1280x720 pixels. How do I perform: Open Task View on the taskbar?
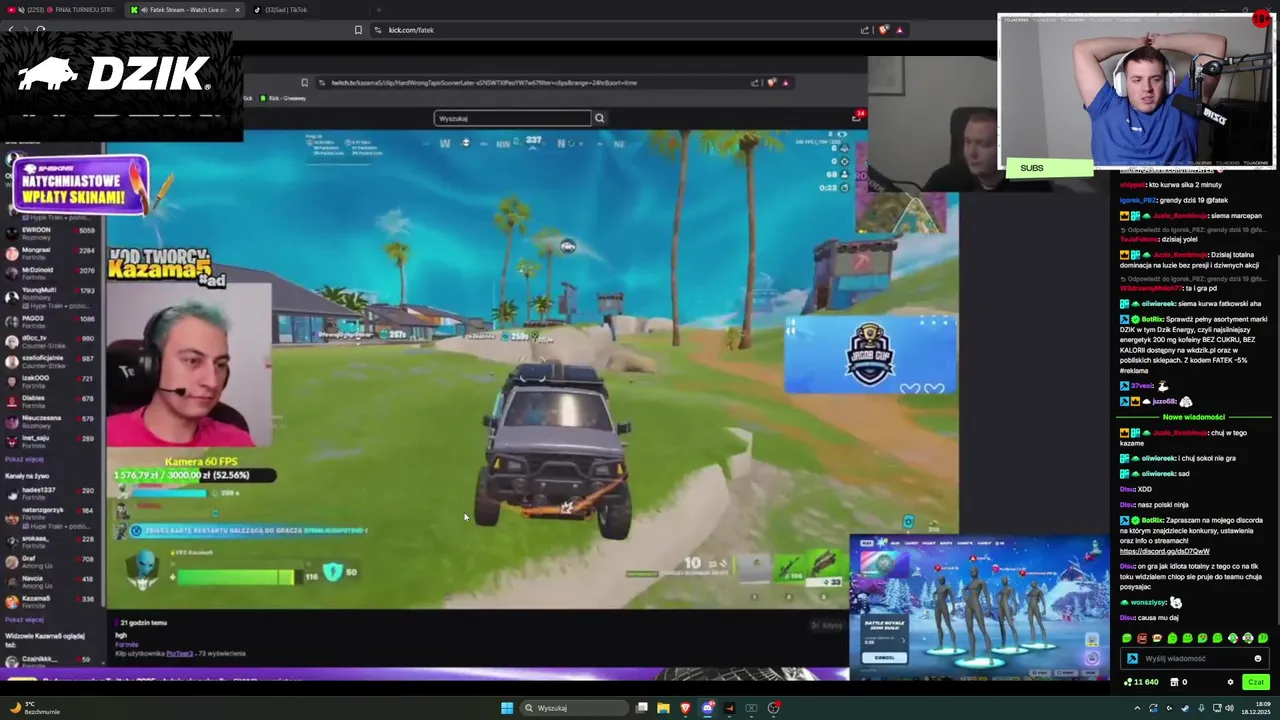(642, 708)
